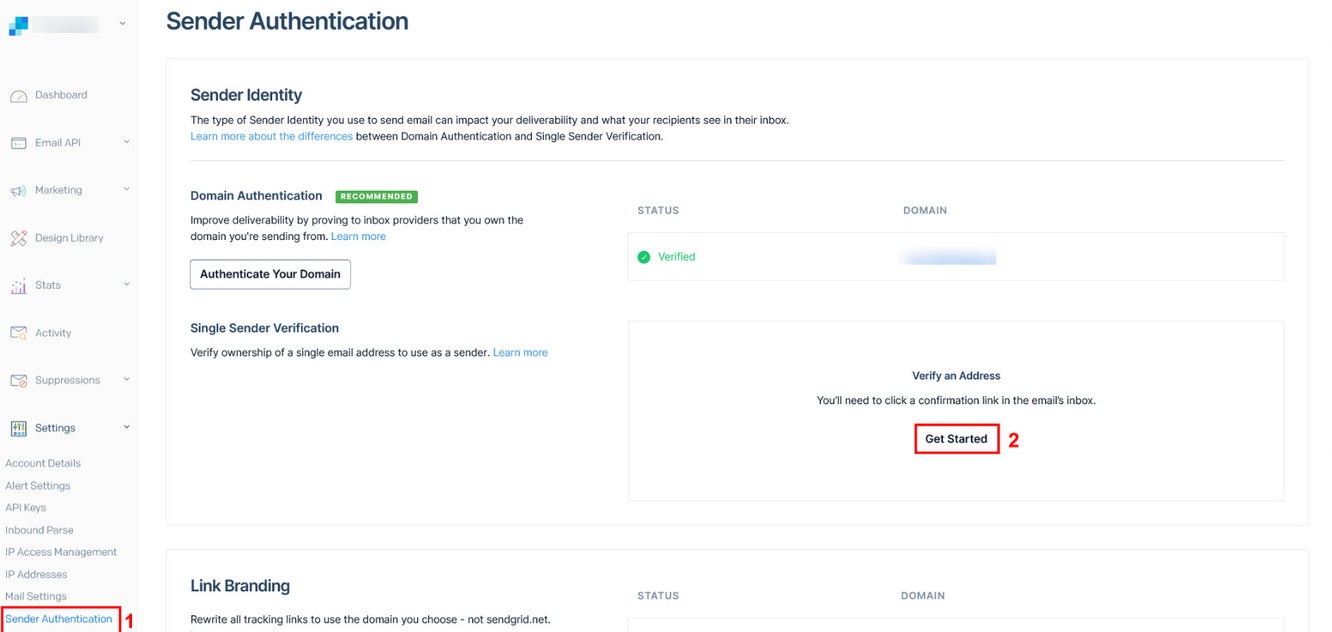This screenshot has width=1332, height=632.
Task: Go to IP Addresses page
Action: point(36,574)
